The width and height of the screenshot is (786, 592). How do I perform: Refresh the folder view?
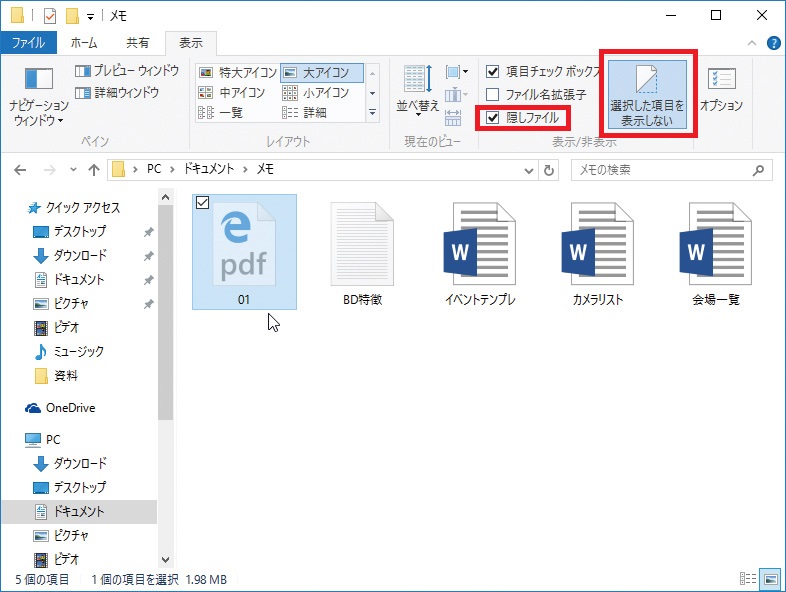click(x=549, y=170)
